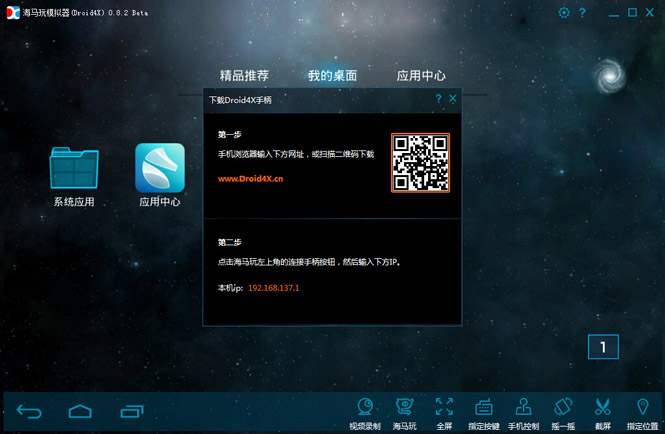Minimize the Droid4X window
The height and width of the screenshot is (434, 665).
[614, 14]
